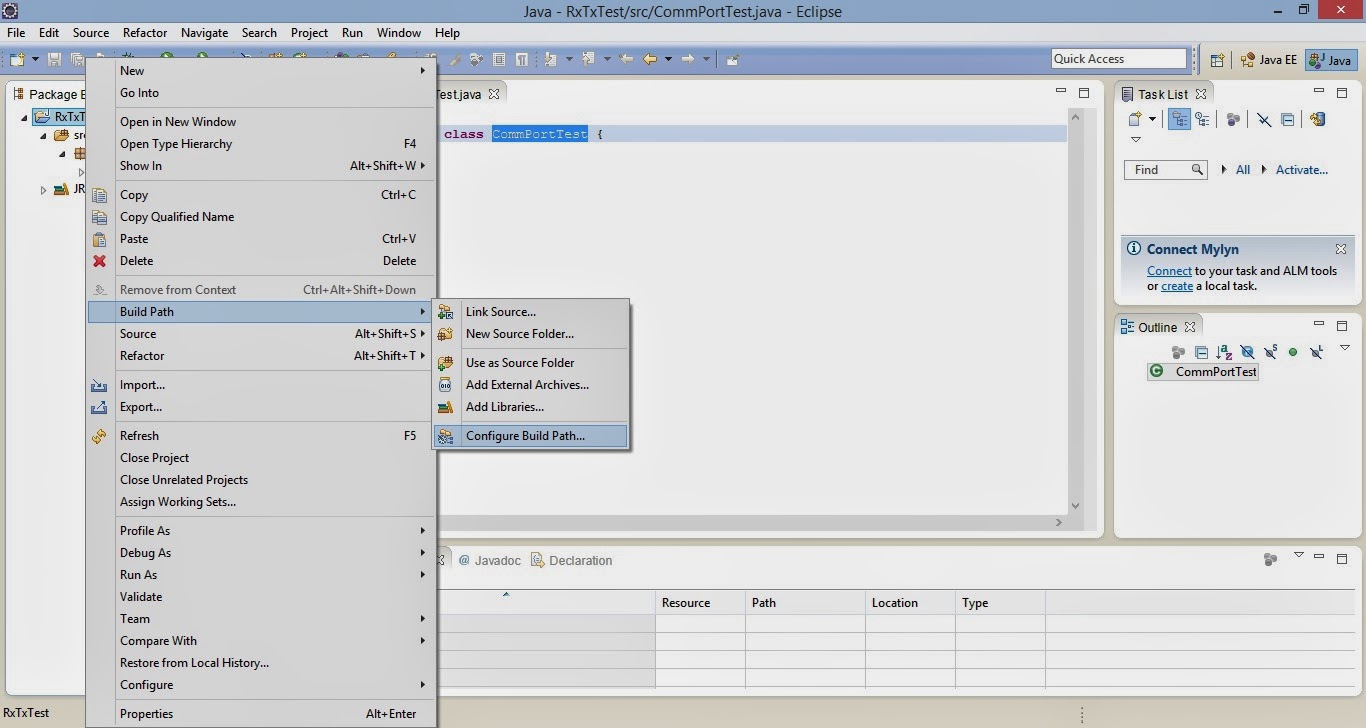Click the New Task icon in Task List
The height and width of the screenshot is (728, 1366).
(x=1136, y=120)
